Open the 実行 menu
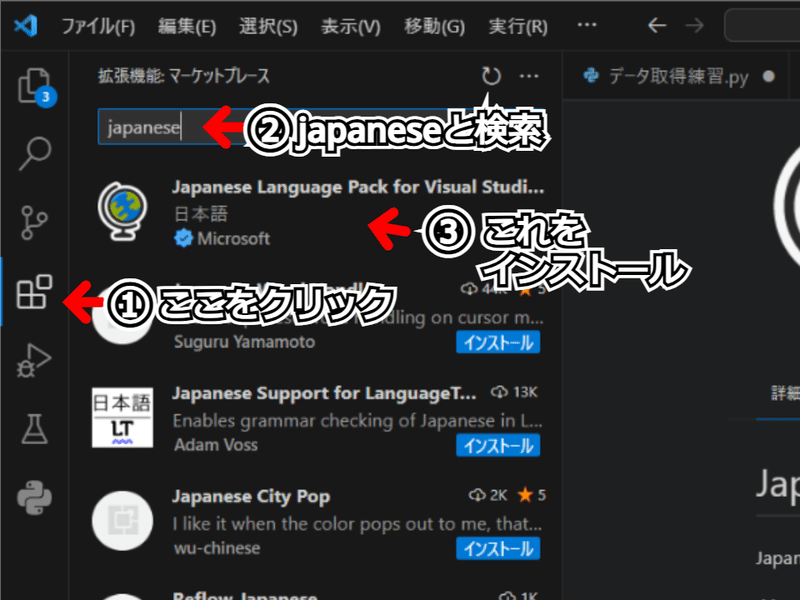Viewport: 800px width, 600px height. [517, 27]
